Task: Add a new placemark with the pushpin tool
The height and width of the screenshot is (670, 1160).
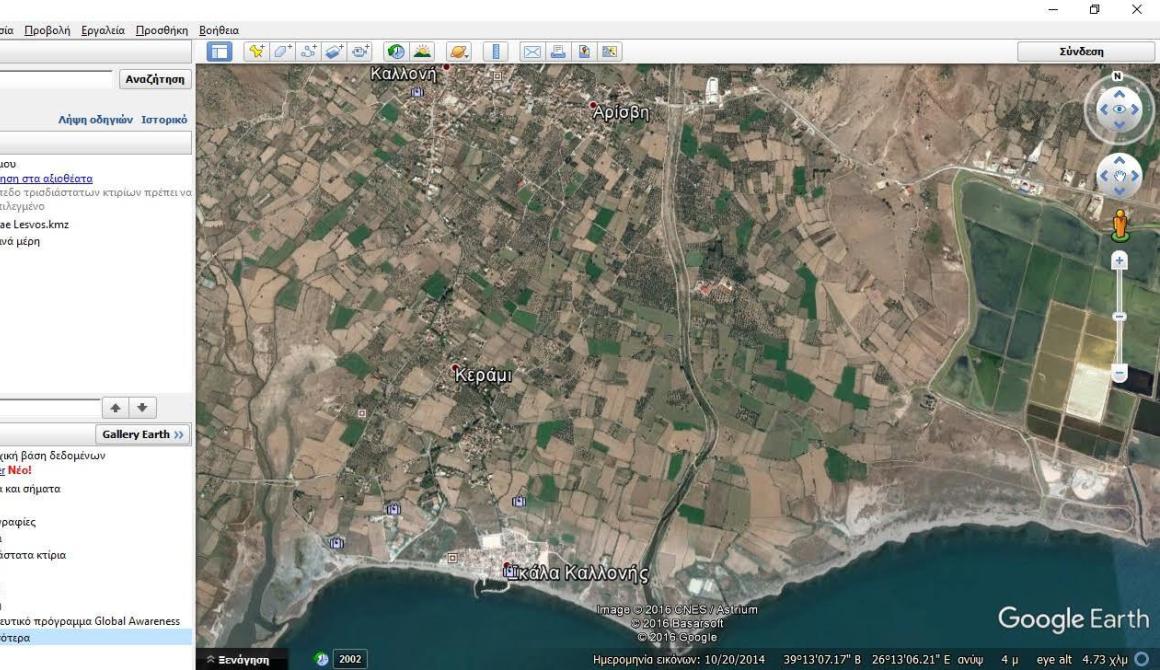Action: (x=256, y=51)
